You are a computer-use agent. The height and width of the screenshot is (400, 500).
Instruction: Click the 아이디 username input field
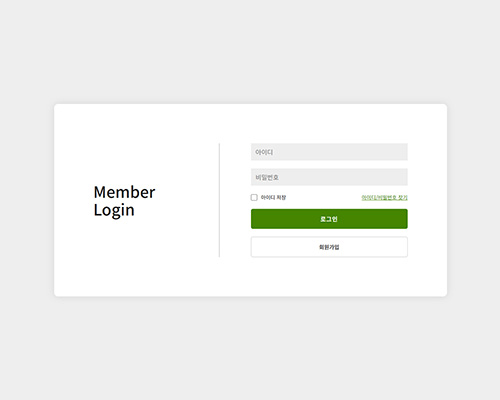(329, 152)
